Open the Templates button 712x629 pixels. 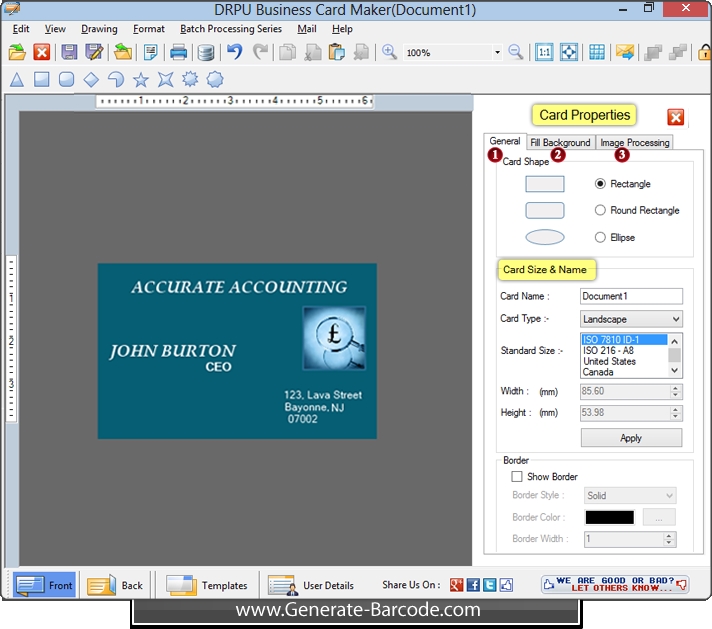pyautogui.click(x=207, y=585)
